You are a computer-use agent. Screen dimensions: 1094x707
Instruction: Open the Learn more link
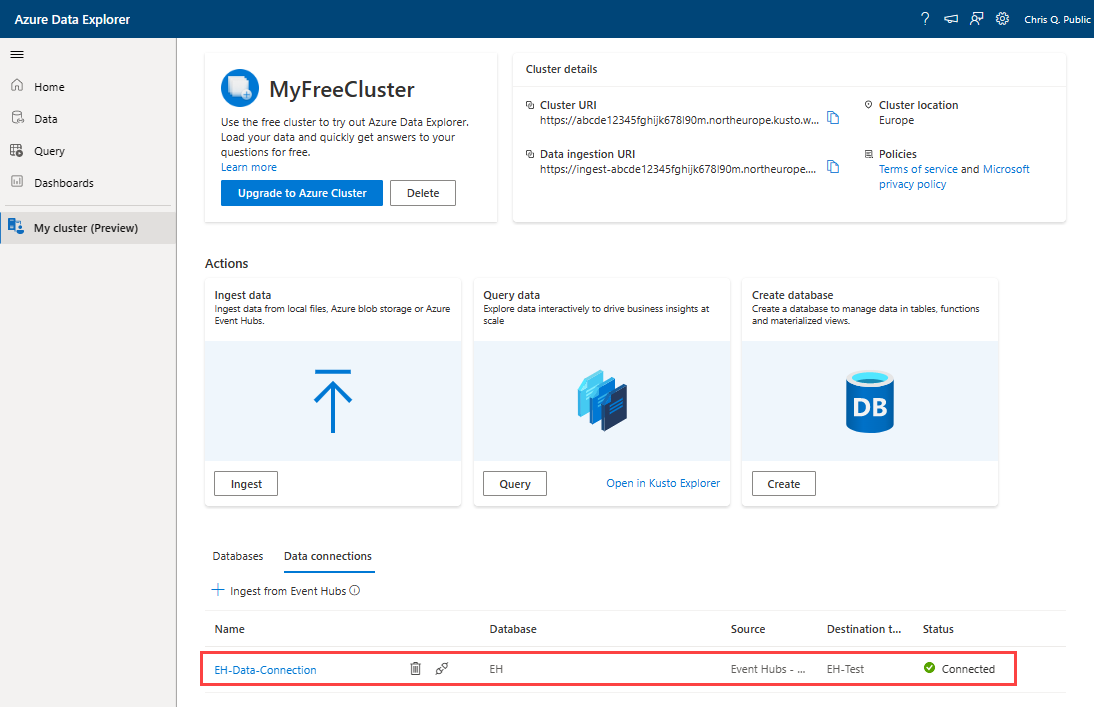point(249,168)
